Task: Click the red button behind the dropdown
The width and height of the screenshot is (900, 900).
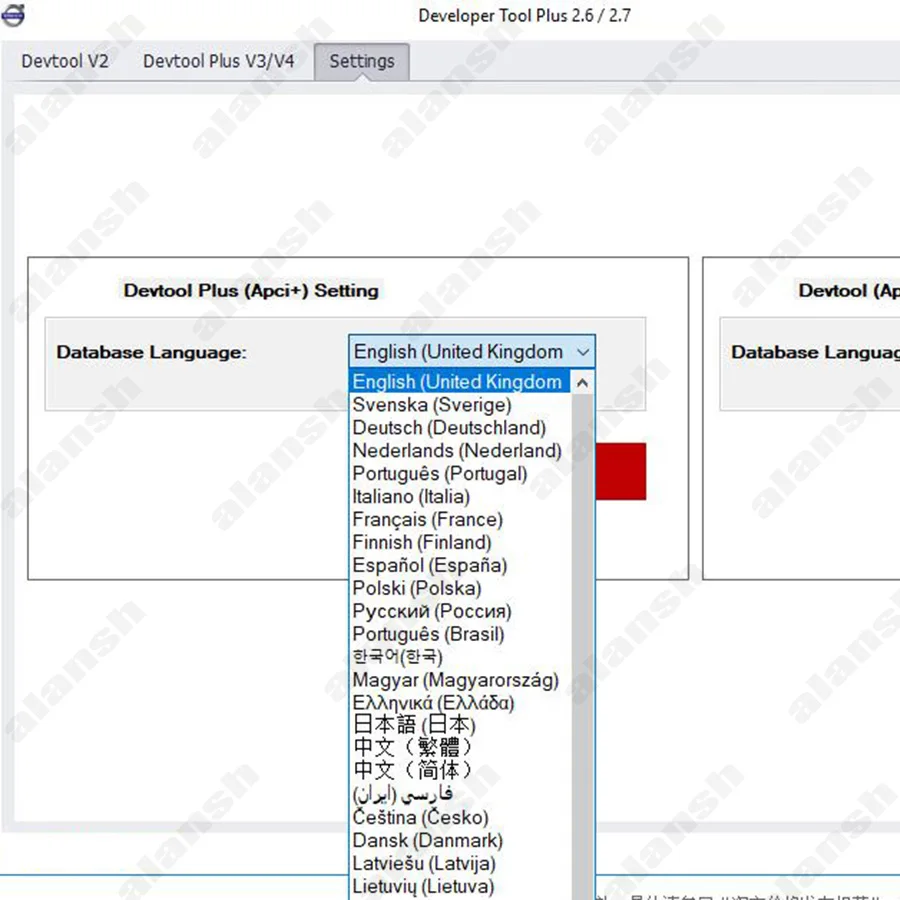Action: pyautogui.click(x=621, y=471)
